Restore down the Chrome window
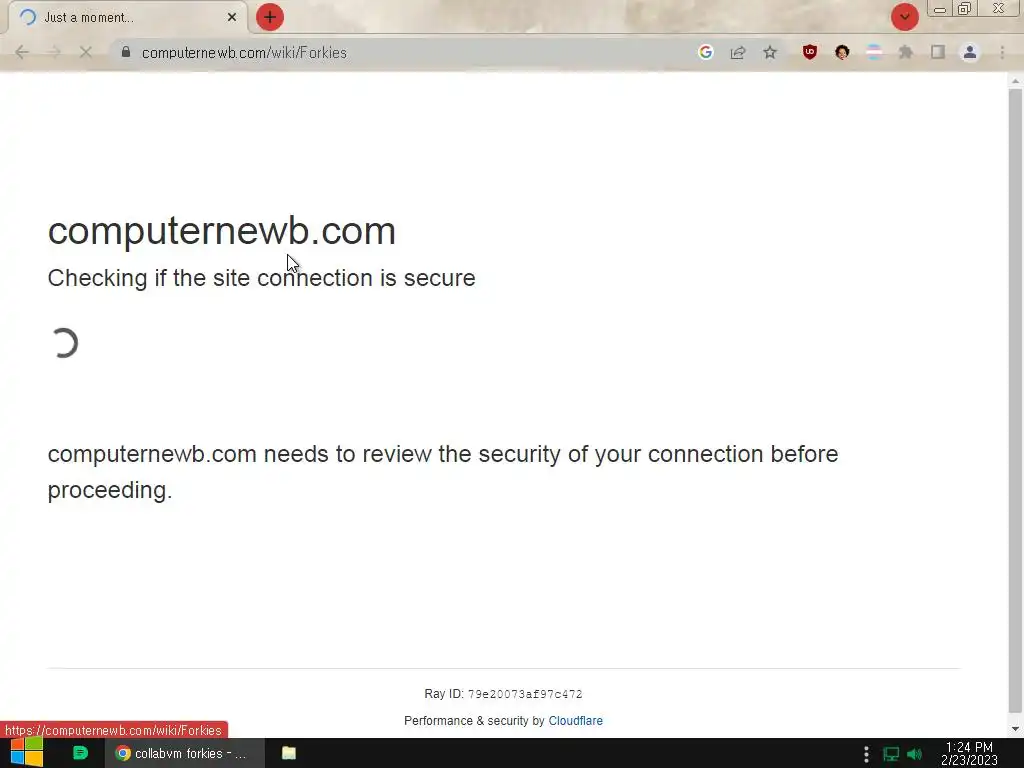This screenshot has width=1024, height=768. pyautogui.click(x=965, y=8)
